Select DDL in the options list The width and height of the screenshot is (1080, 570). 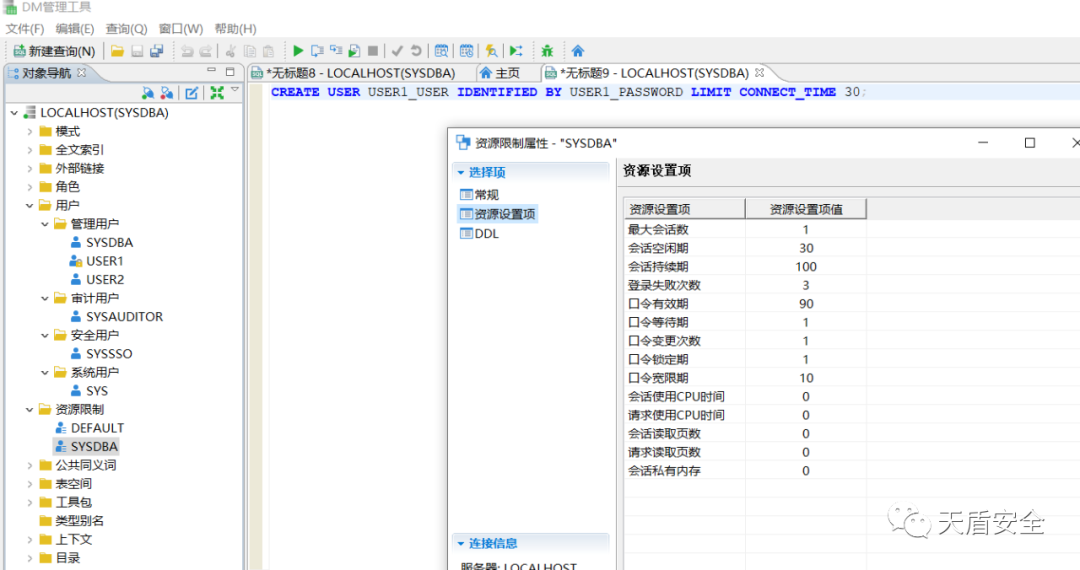(486, 233)
